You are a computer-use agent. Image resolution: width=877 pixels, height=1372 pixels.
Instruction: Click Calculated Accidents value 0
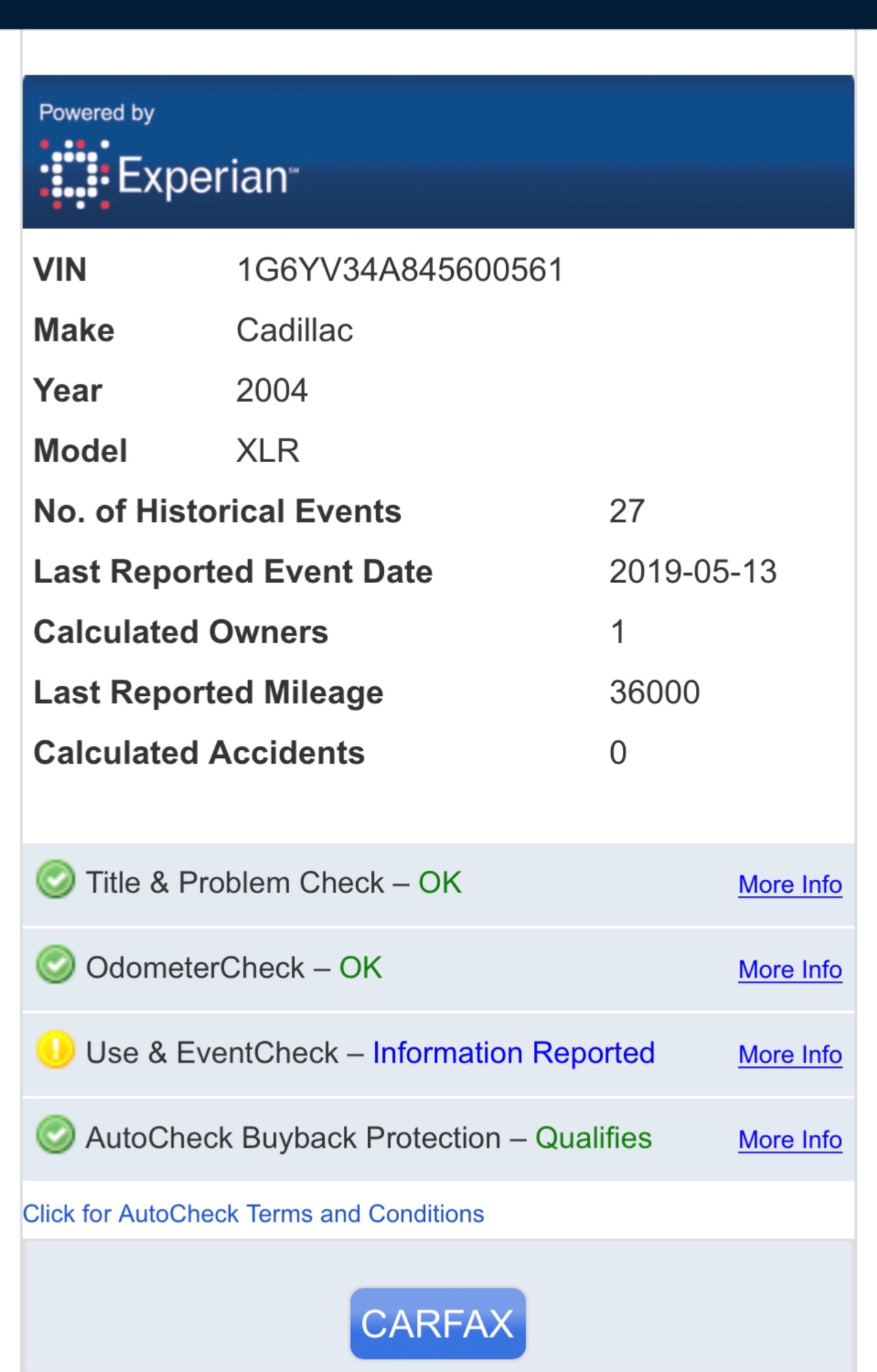pos(618,753)
